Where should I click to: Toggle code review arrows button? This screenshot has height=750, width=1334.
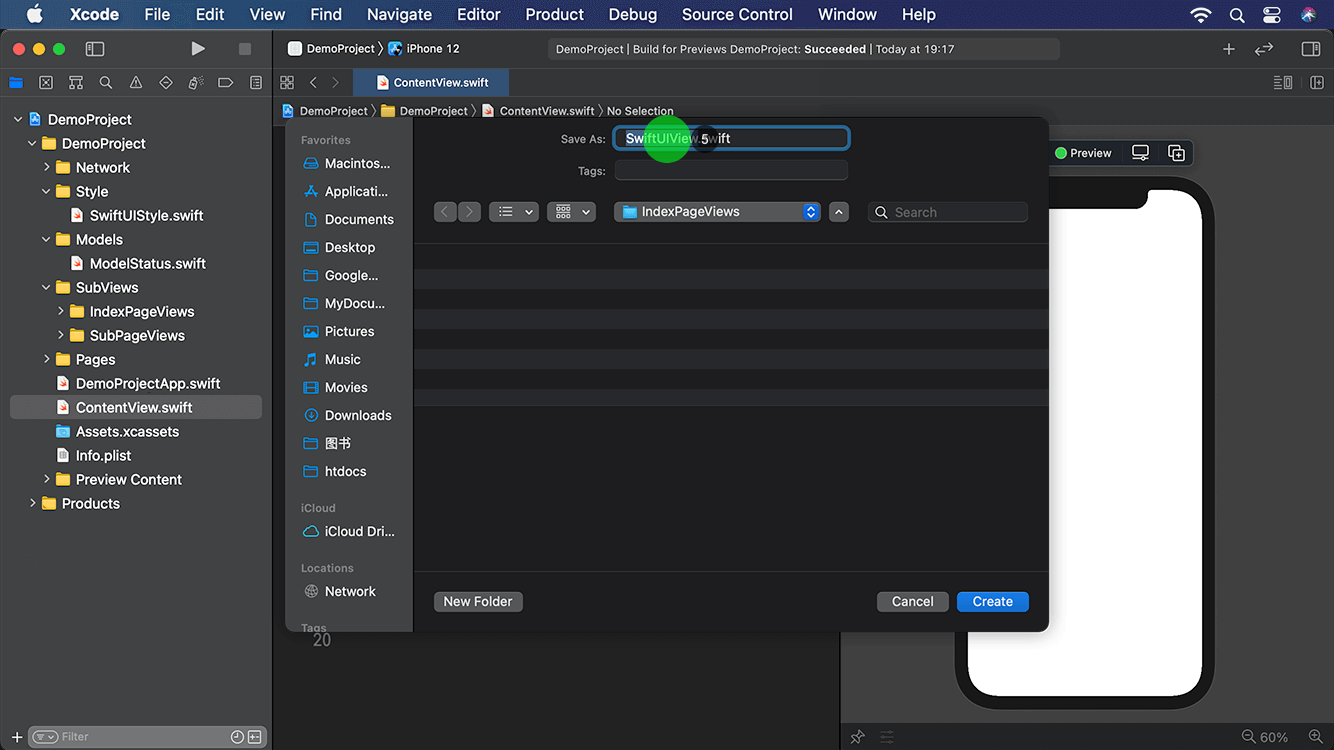point(1264,49)
